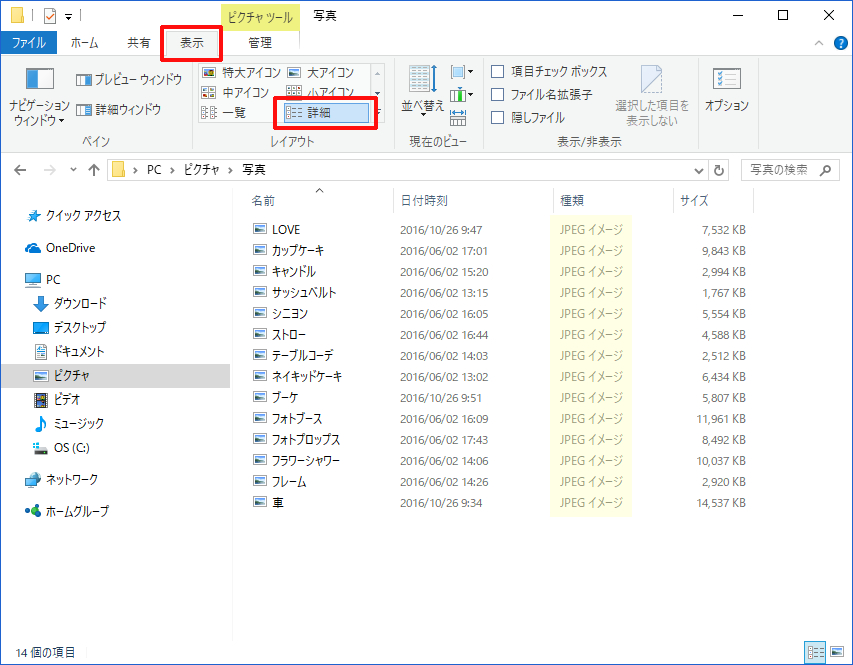Screen dimensions: 853x665
Task: Select large icons layout
Action: [x=321, y=72]
